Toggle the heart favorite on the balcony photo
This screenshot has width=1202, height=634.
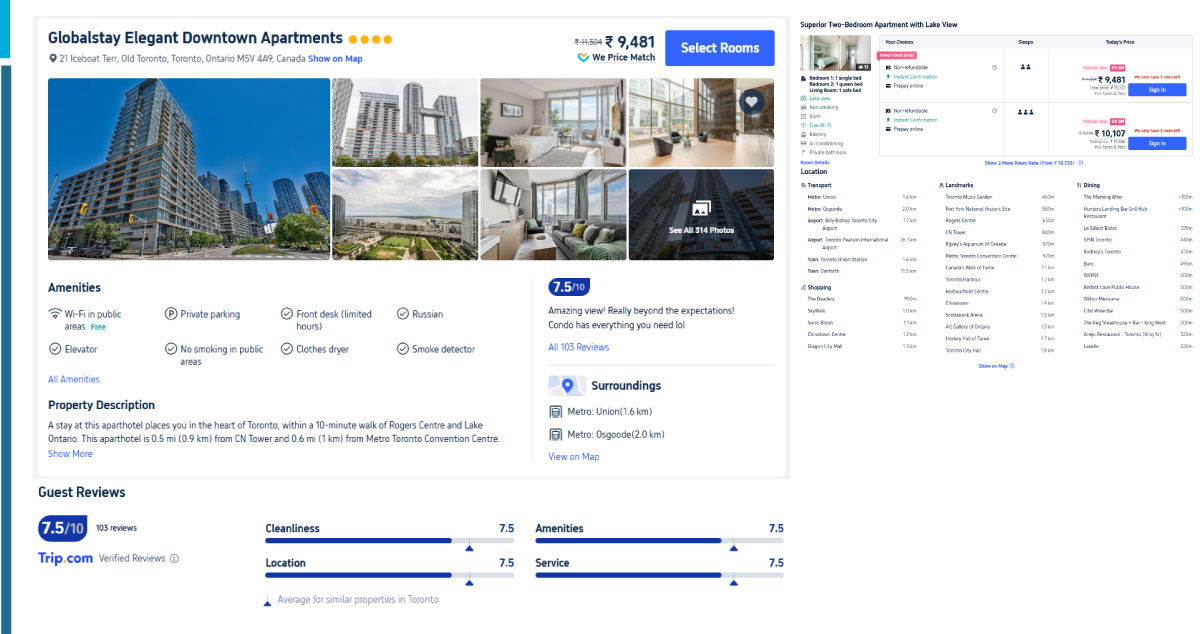[x=752, y=102]
